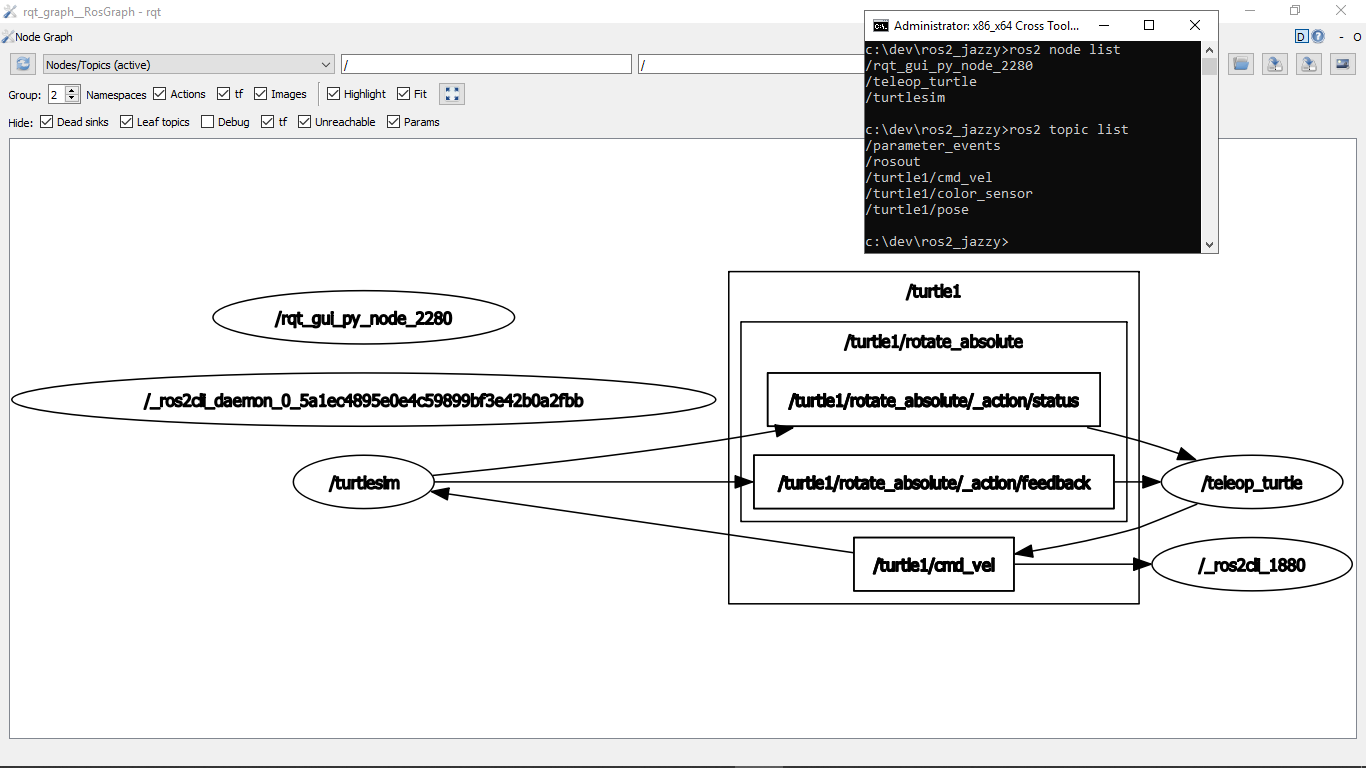The image size is (1366, 768).
Task: Click Command Prompt scrollbar down arrow
Action: pos(1210,245)
